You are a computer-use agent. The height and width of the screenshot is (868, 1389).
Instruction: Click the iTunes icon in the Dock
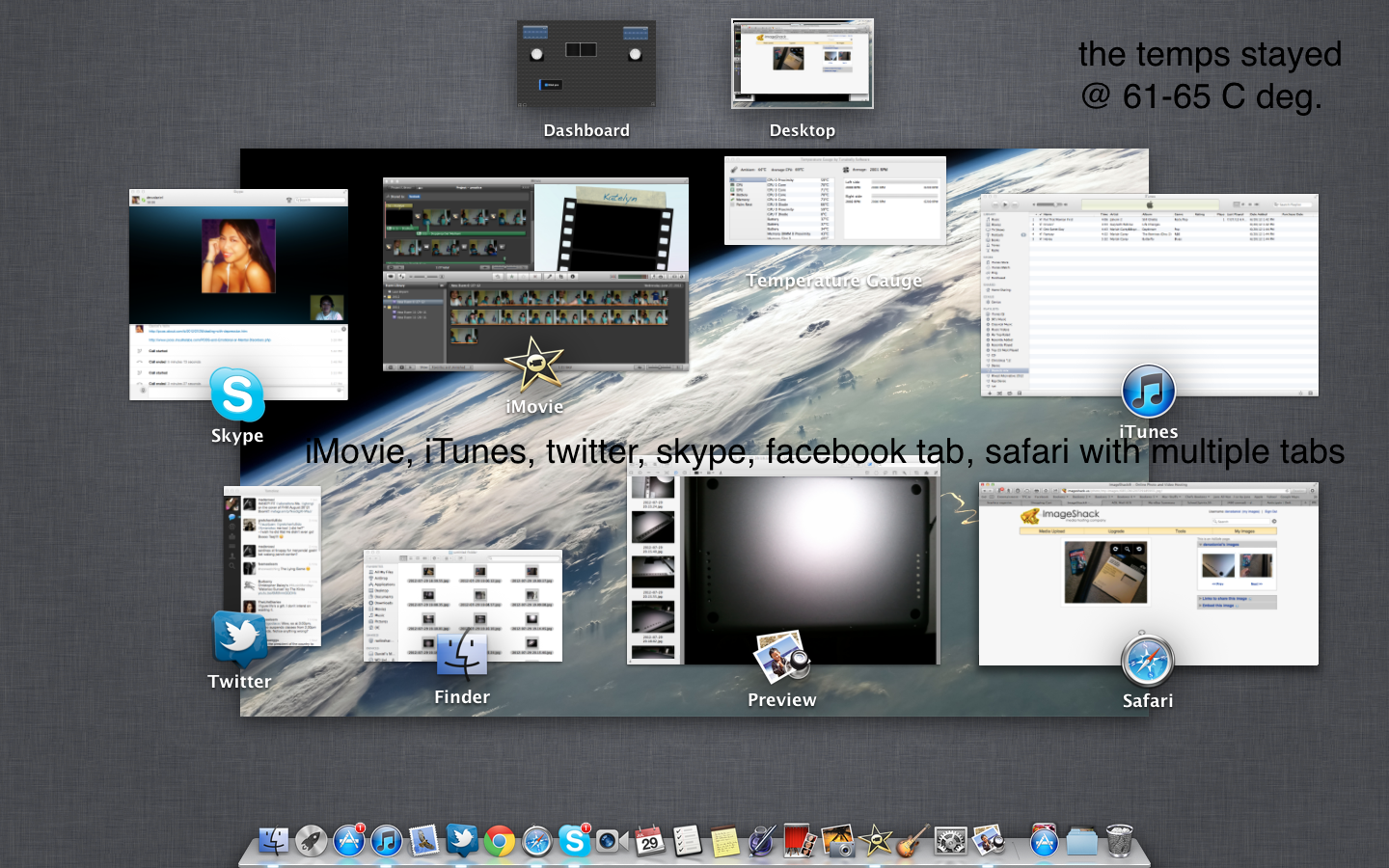click(x=387, y=841)
